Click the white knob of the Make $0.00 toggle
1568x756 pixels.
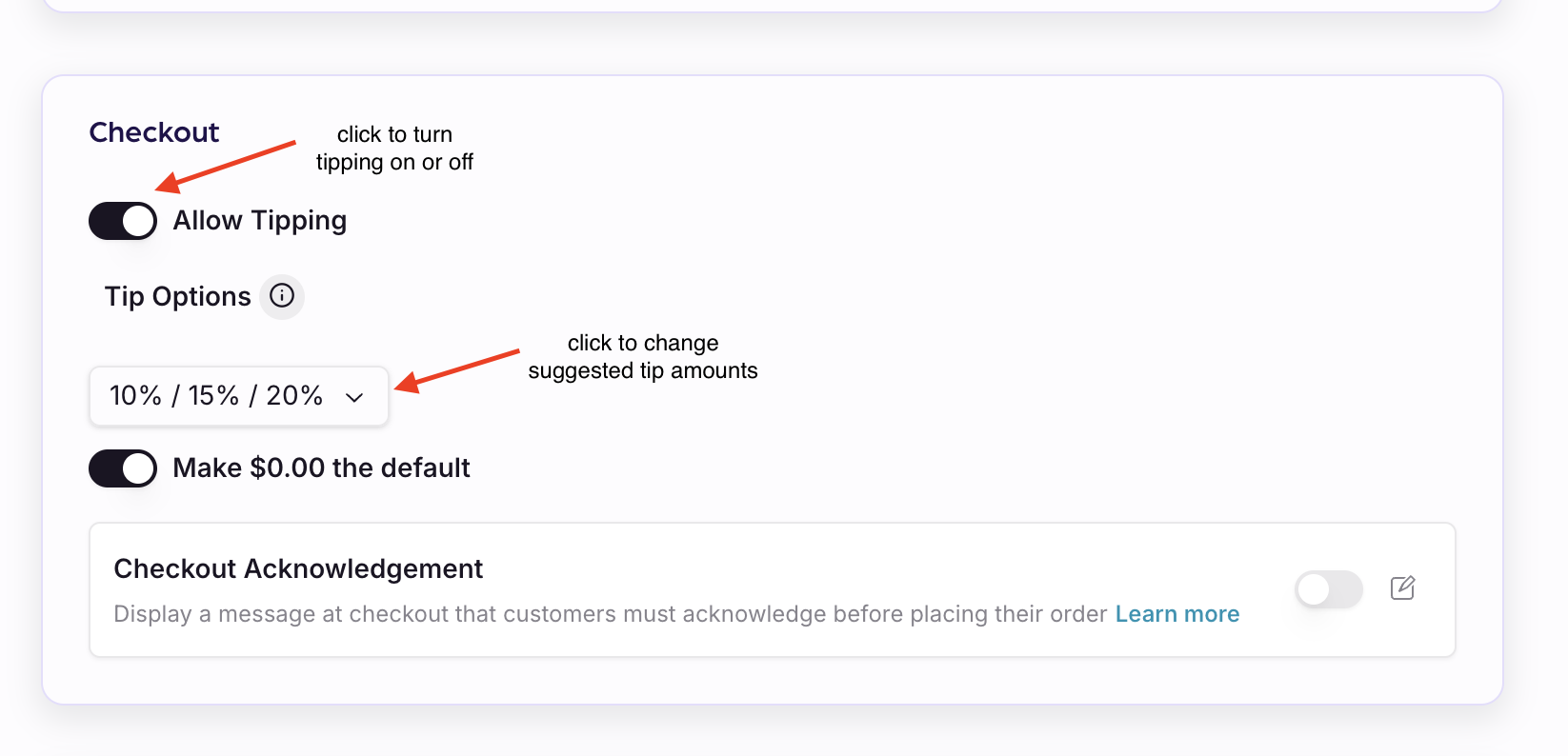(x=139, y=468)
